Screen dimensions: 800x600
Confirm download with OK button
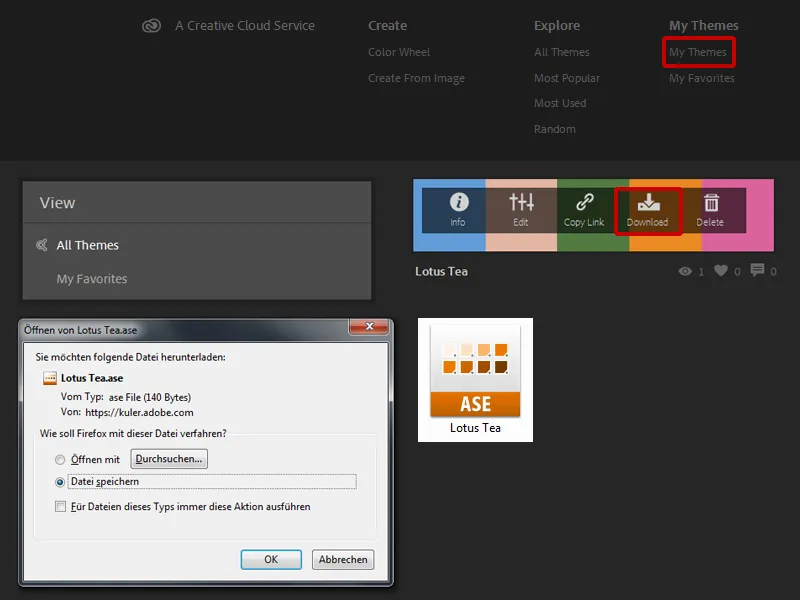pos(271,559)
